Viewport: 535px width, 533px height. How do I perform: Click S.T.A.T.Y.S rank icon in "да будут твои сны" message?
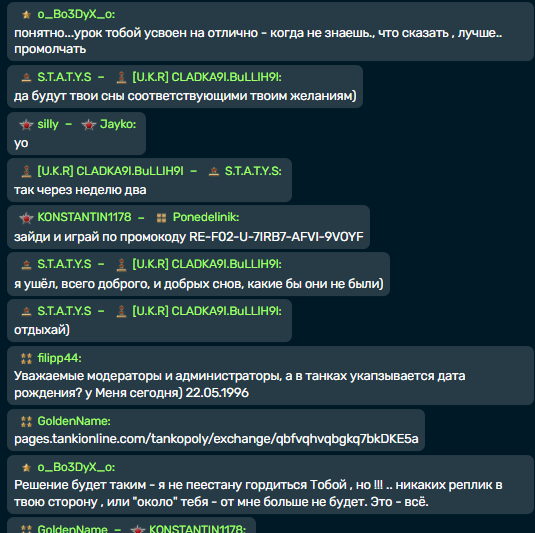point(26,77)
